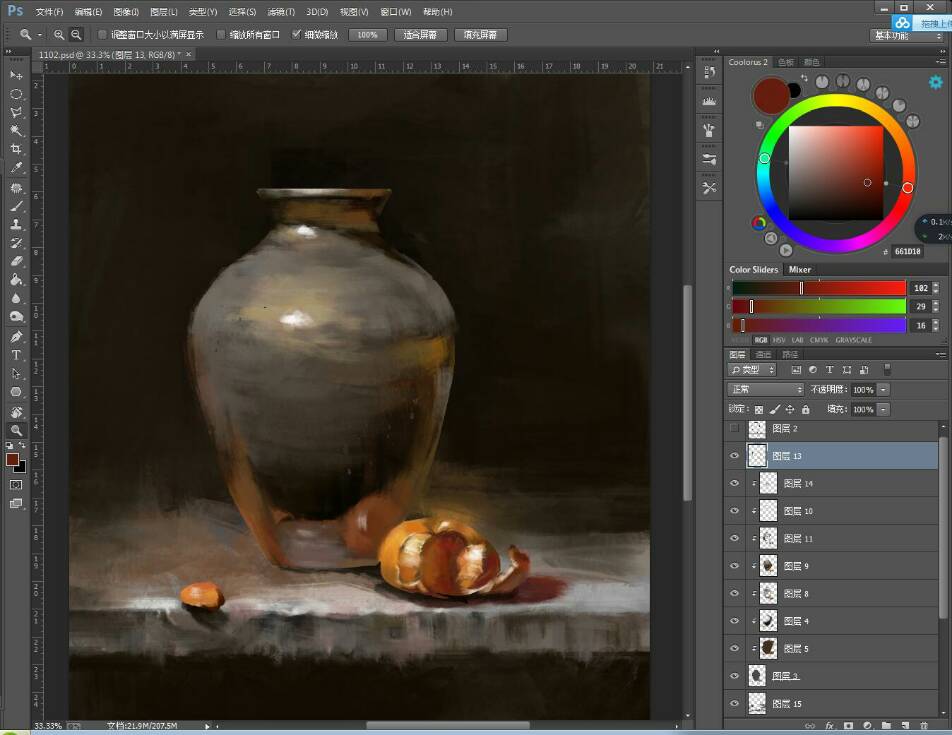Select the Clone Stamp tool

[16, 225]
